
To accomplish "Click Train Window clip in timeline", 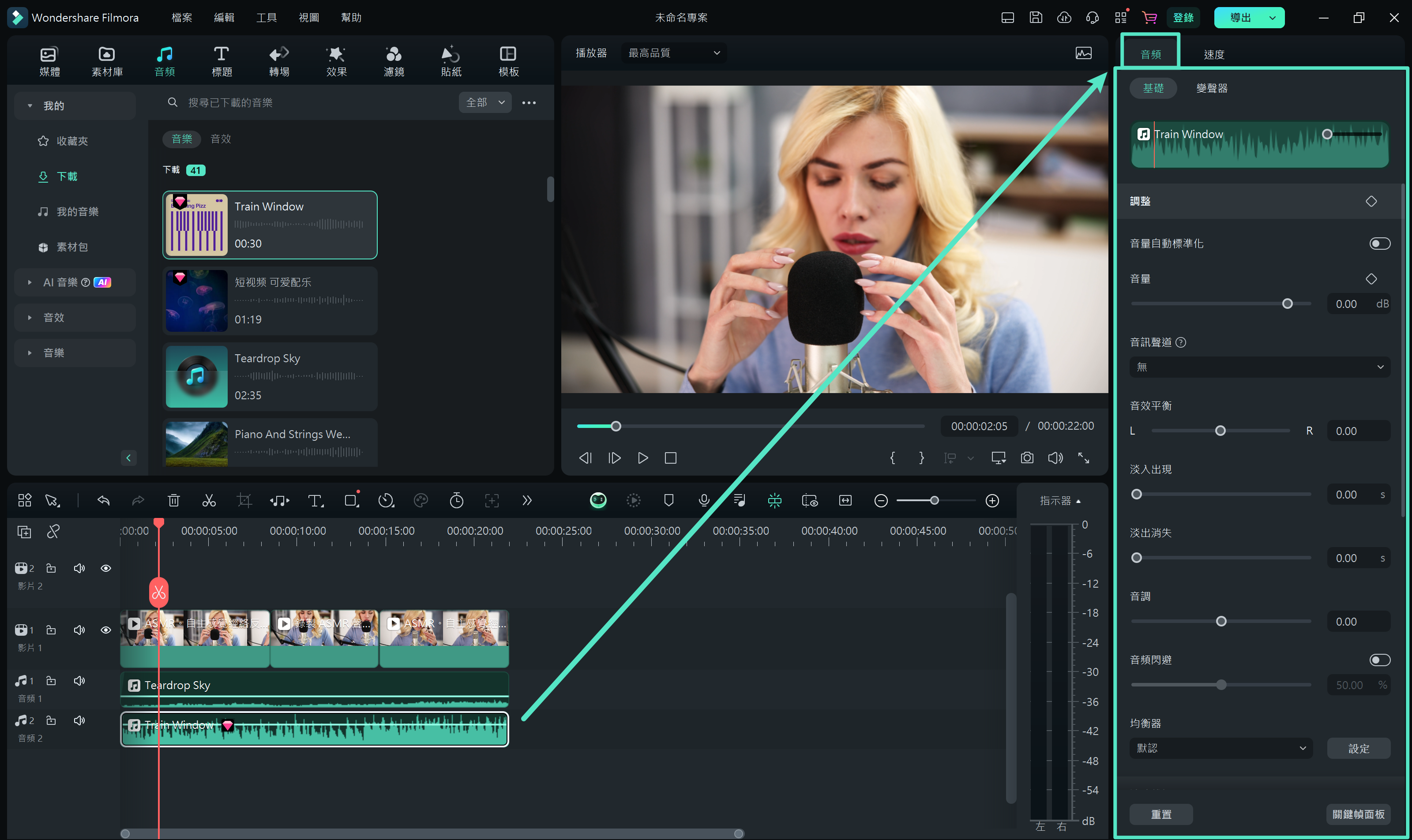I will pos(314,727).
